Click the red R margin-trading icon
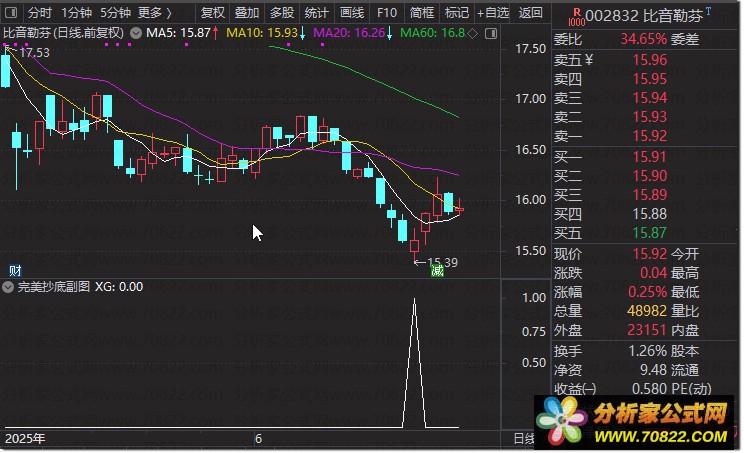 point(577,17)
